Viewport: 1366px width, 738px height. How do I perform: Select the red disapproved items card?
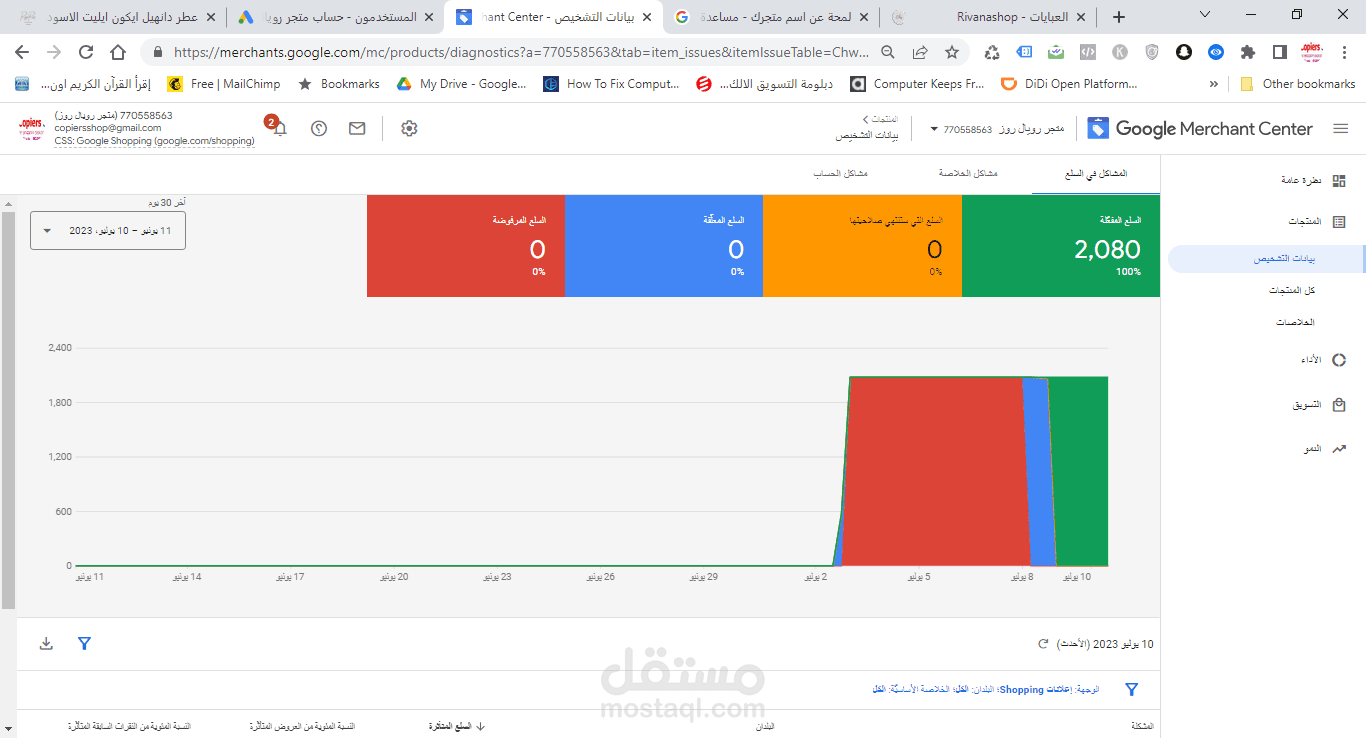point(466,246)
